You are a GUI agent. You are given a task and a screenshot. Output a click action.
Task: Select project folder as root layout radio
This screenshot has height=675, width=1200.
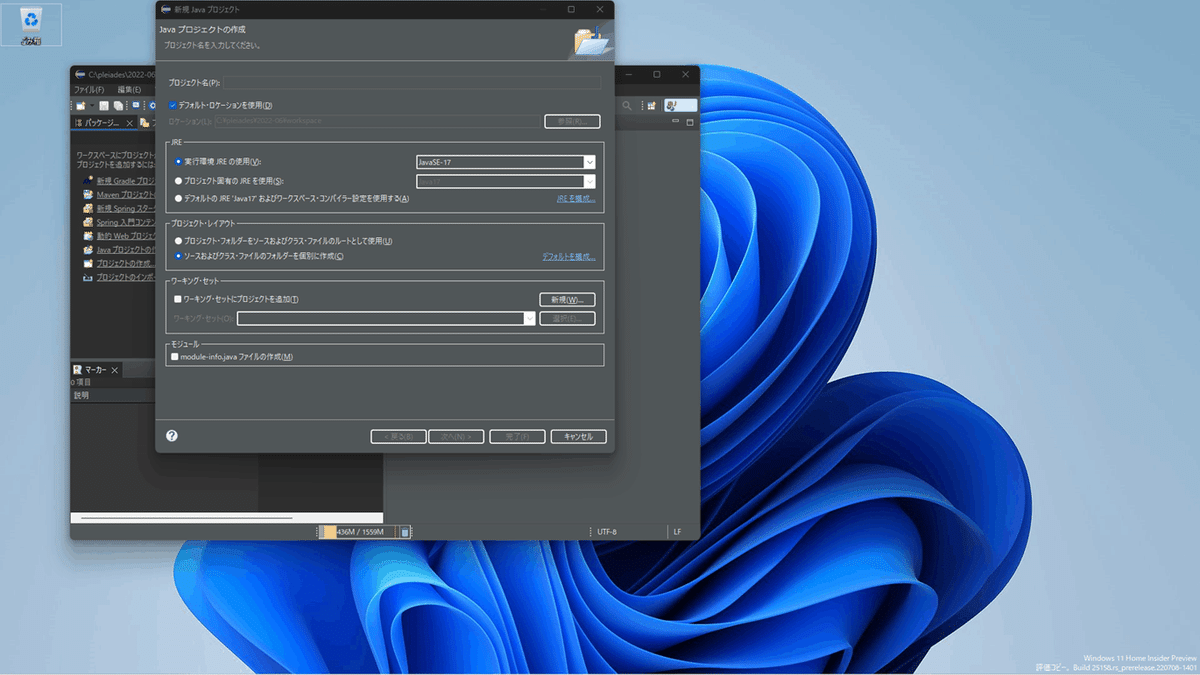tap(178, 241)
